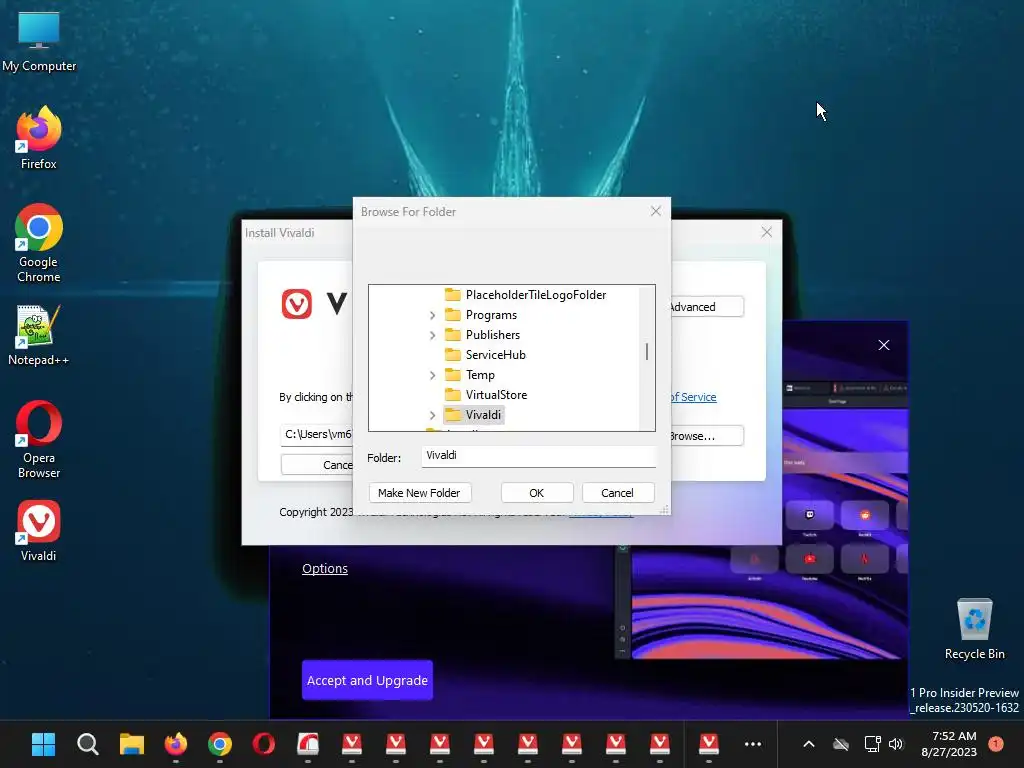This screenshot has height=768, width=1024.
Task: Click the Make New Folder button
Action: click(419, 493)
